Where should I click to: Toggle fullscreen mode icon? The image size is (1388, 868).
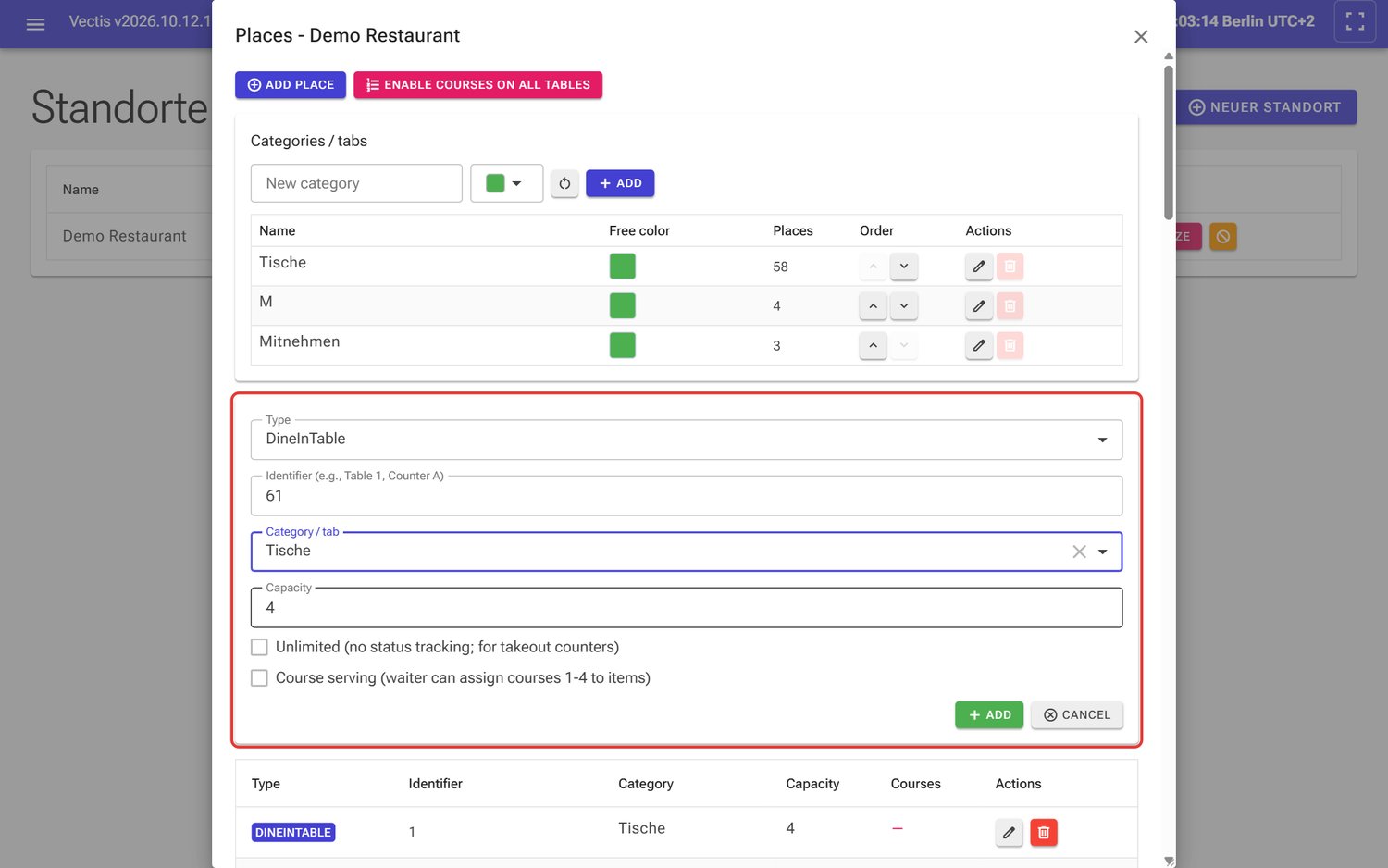(x=1355, y=21)
